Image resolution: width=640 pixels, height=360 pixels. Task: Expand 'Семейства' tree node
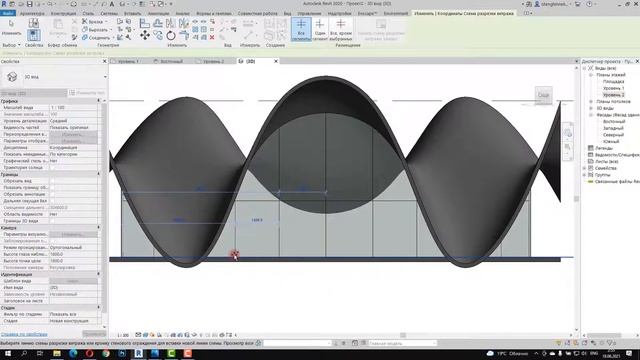point(584,168)
